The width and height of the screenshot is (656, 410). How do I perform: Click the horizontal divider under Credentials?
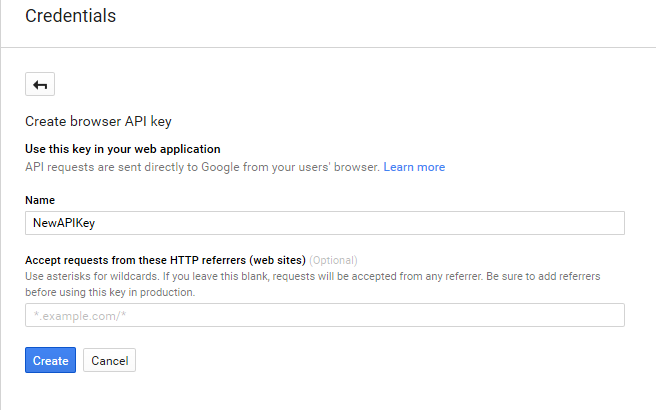point(328,47)
